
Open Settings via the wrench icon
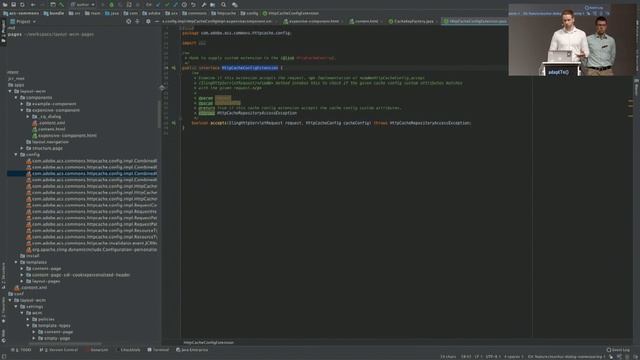[204, 4]
